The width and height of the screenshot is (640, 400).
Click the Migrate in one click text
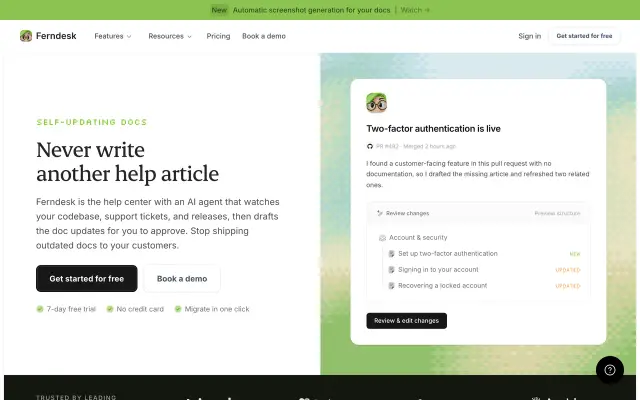click(x=217, y=309)
